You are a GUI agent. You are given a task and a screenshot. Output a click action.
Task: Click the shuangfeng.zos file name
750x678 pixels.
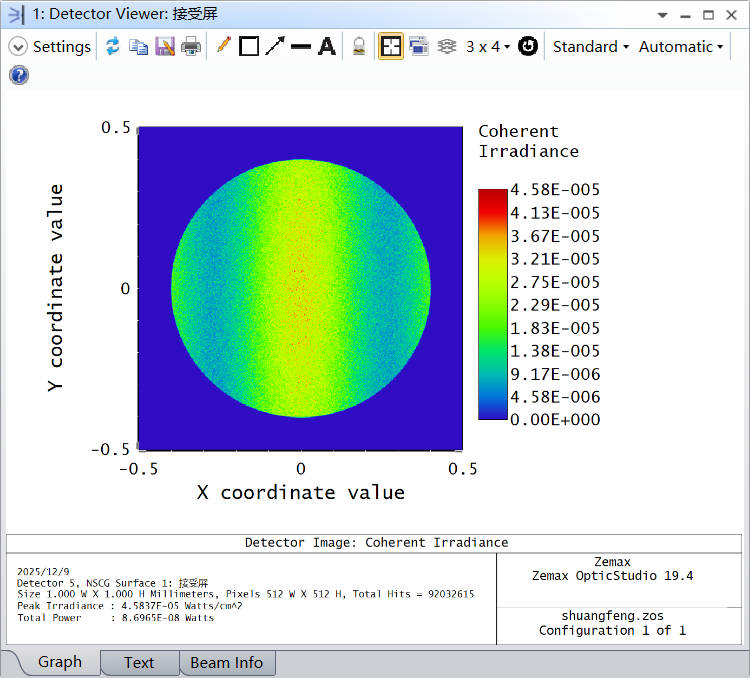coord(612,615)
